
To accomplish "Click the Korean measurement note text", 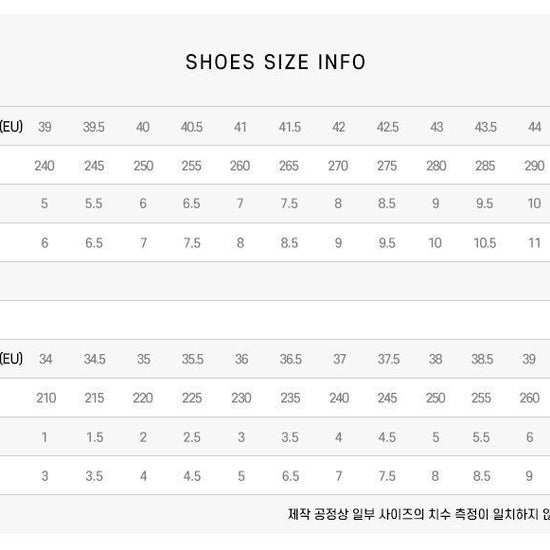I will (x=419, y=515).
